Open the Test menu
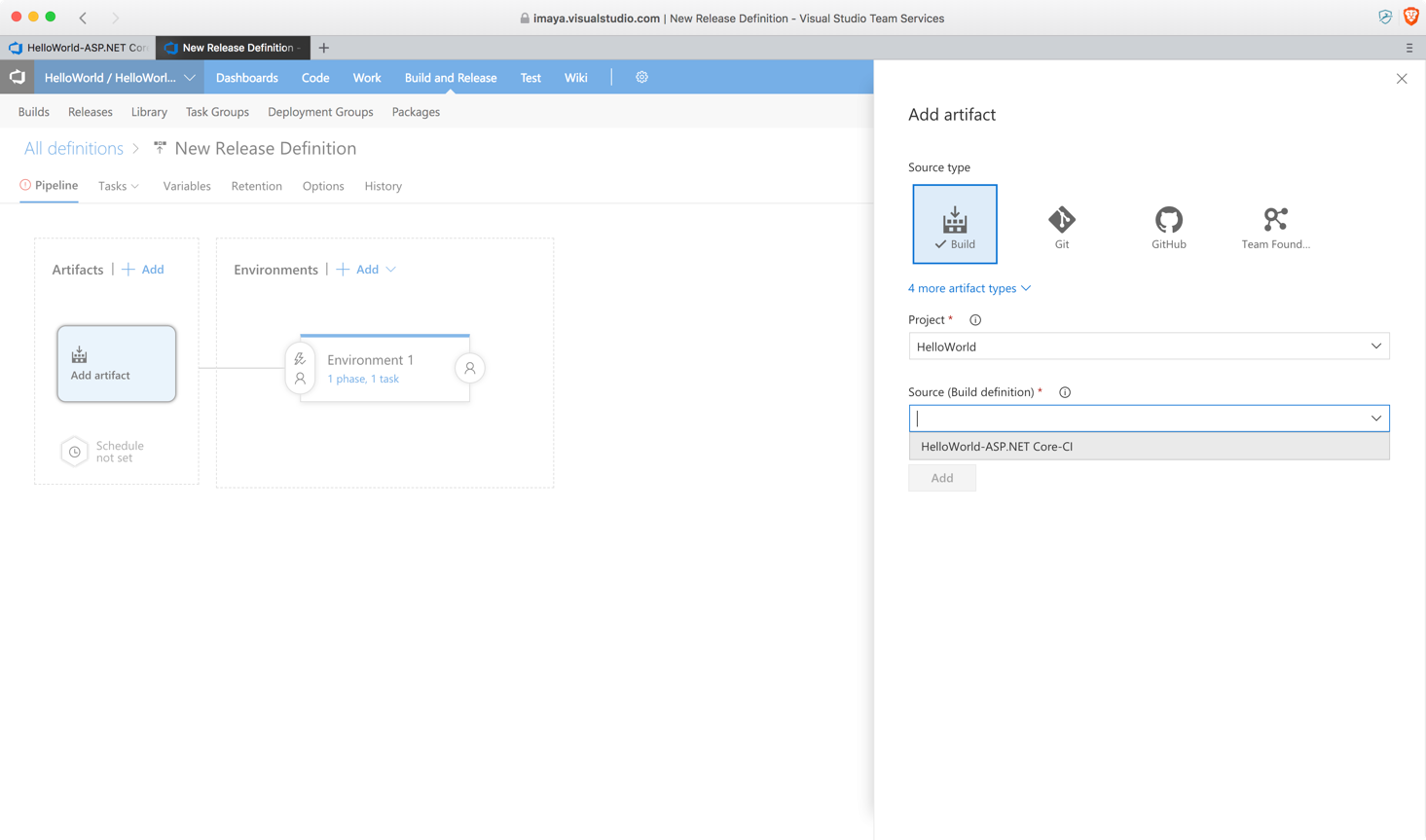 (x=530, y=78)
